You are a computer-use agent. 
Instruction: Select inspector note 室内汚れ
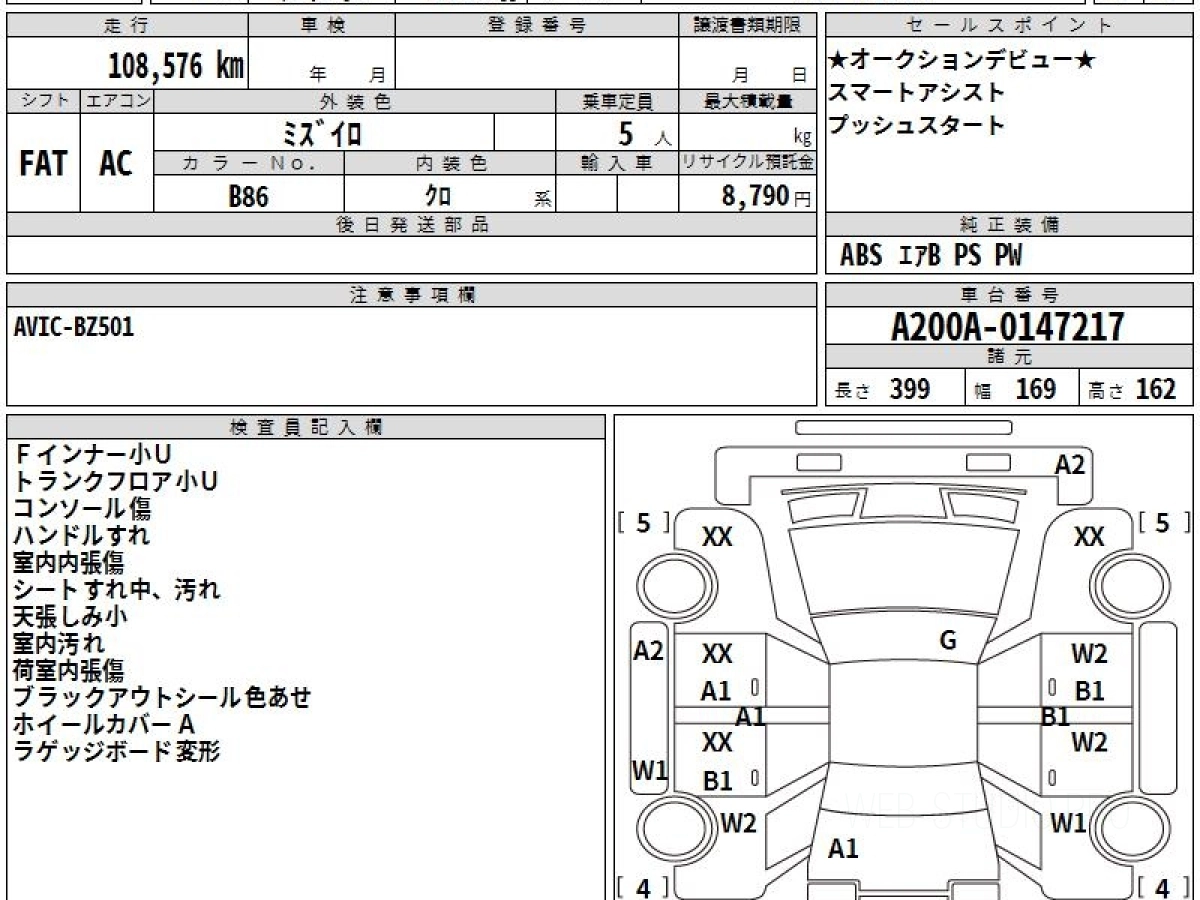pyautogui.click(x=59, y=643)
